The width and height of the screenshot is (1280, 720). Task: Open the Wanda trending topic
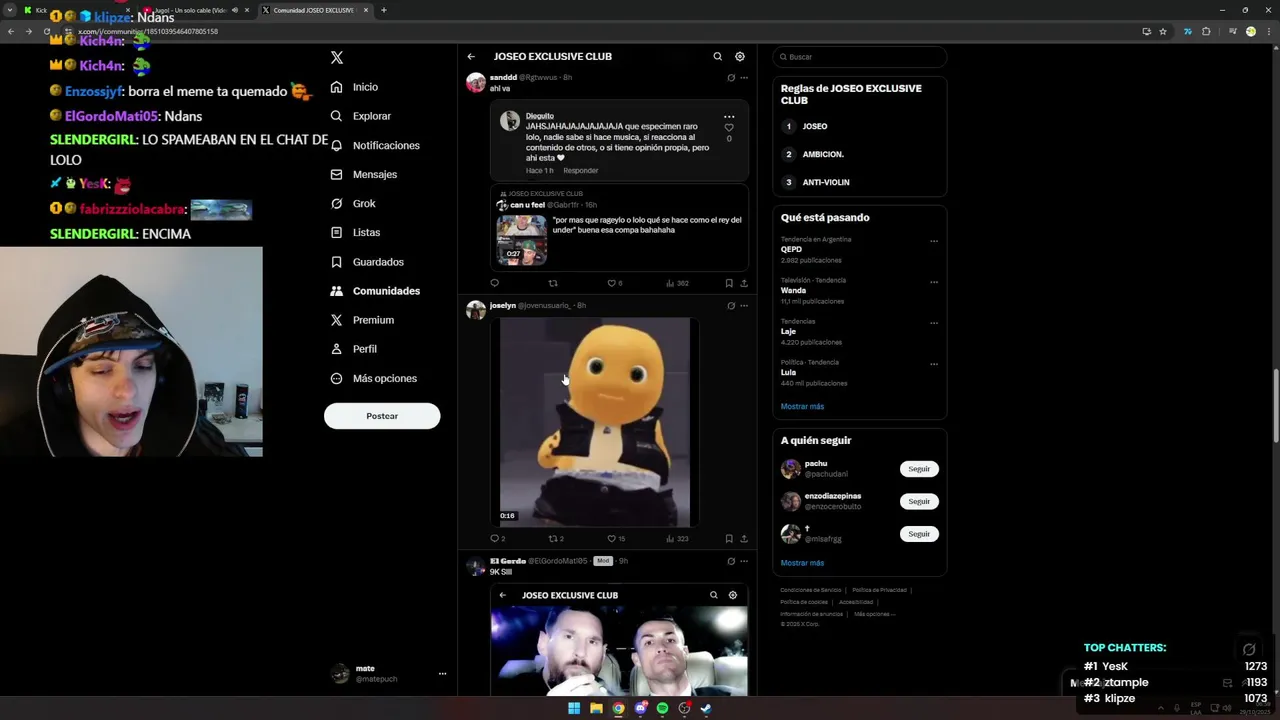coord(793,291)
